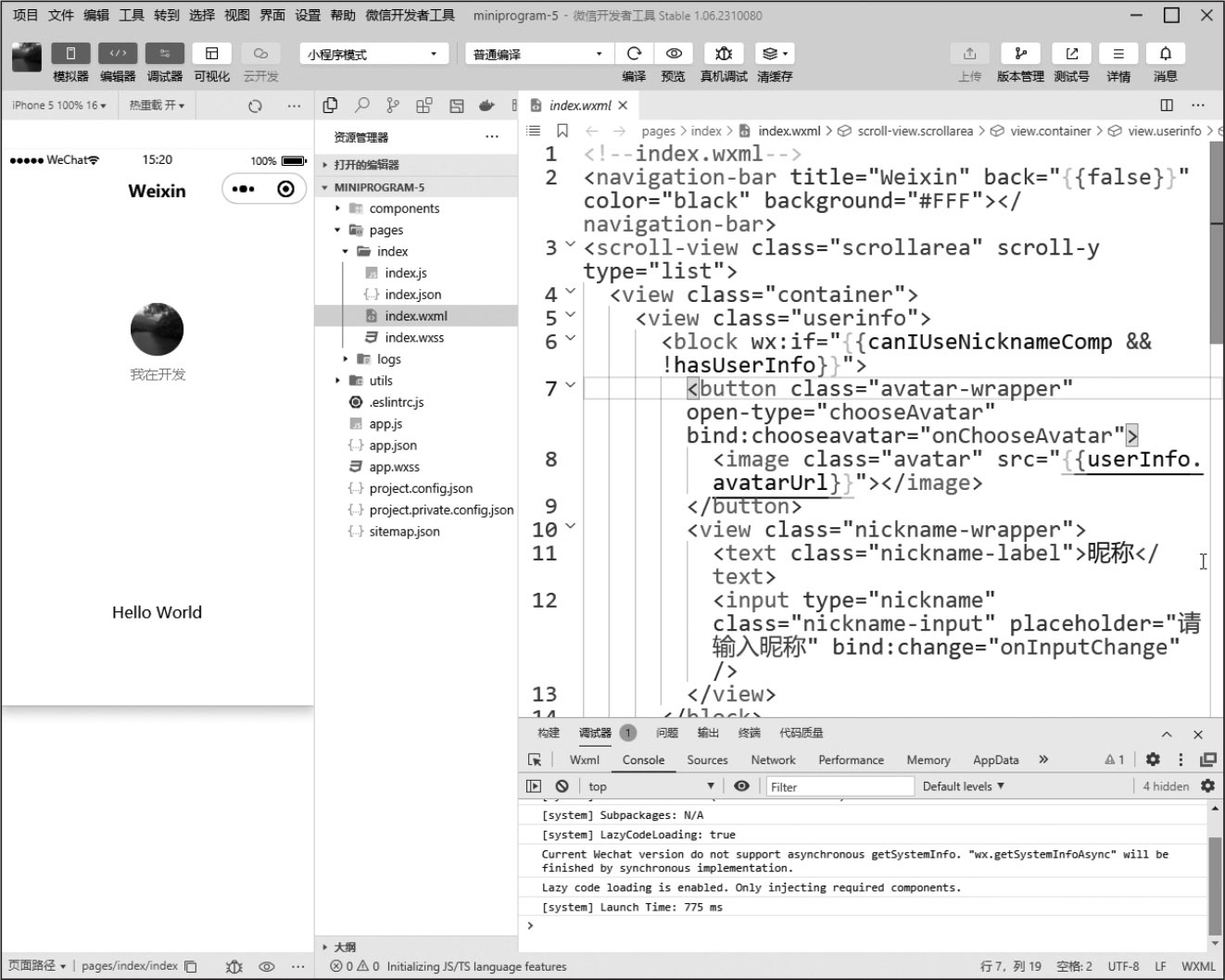Image resolution: width=1225 pixels, height=980 pixels.
Task: Click the upload icon
Action: [969, 54]
